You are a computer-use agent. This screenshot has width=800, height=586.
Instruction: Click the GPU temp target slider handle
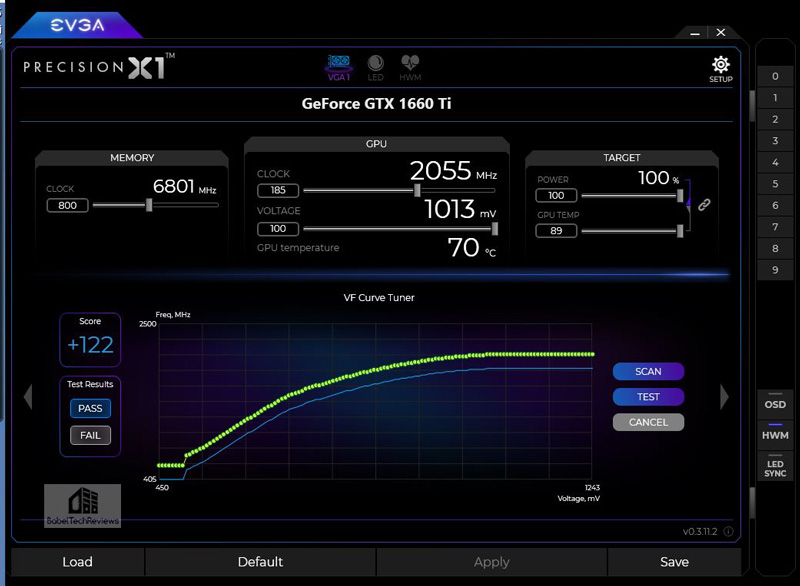680,231
